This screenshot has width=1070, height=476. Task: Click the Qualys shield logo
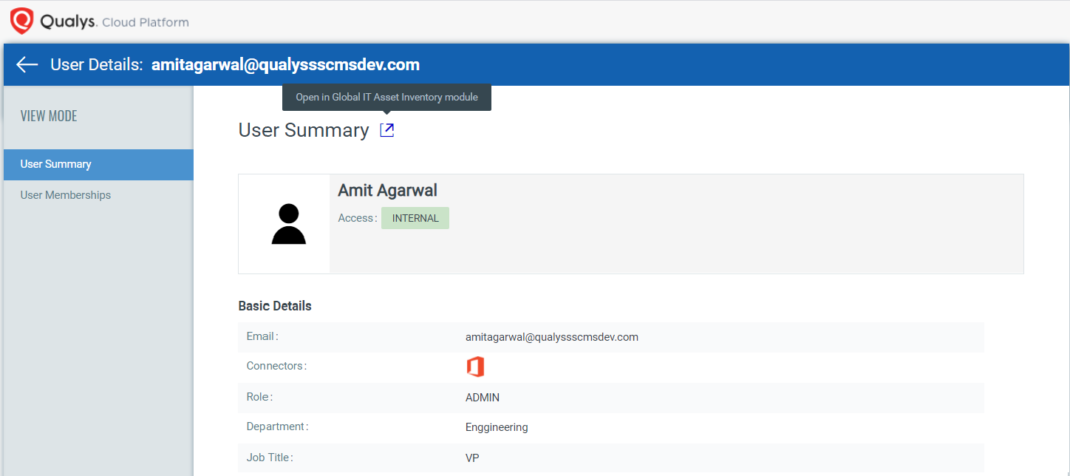point(21,21)
